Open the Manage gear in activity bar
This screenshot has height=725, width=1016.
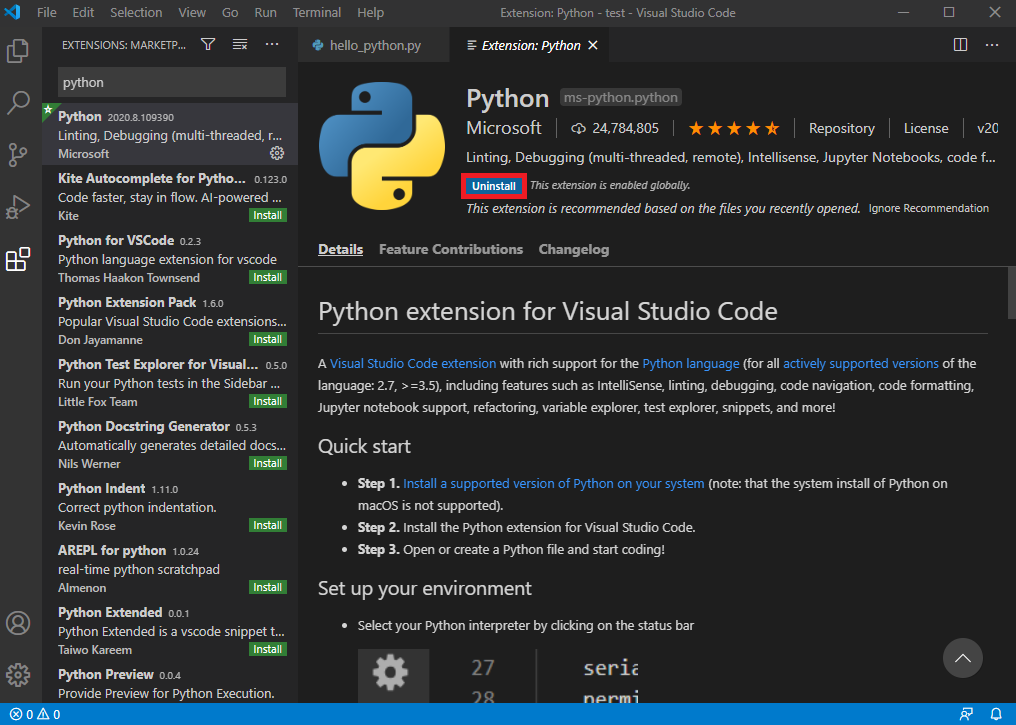pyautogui.click(x=18, y=675)
